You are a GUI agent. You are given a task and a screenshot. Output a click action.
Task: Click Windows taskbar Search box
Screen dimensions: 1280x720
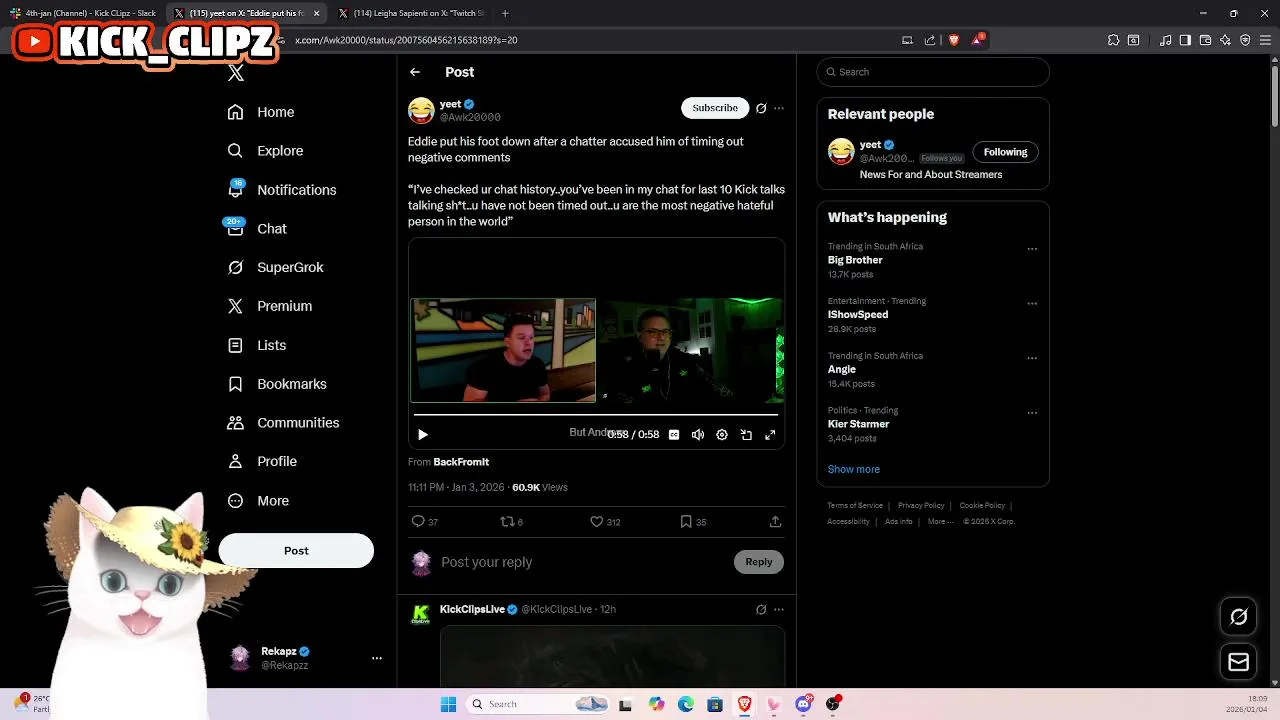(x=537, y=704)
